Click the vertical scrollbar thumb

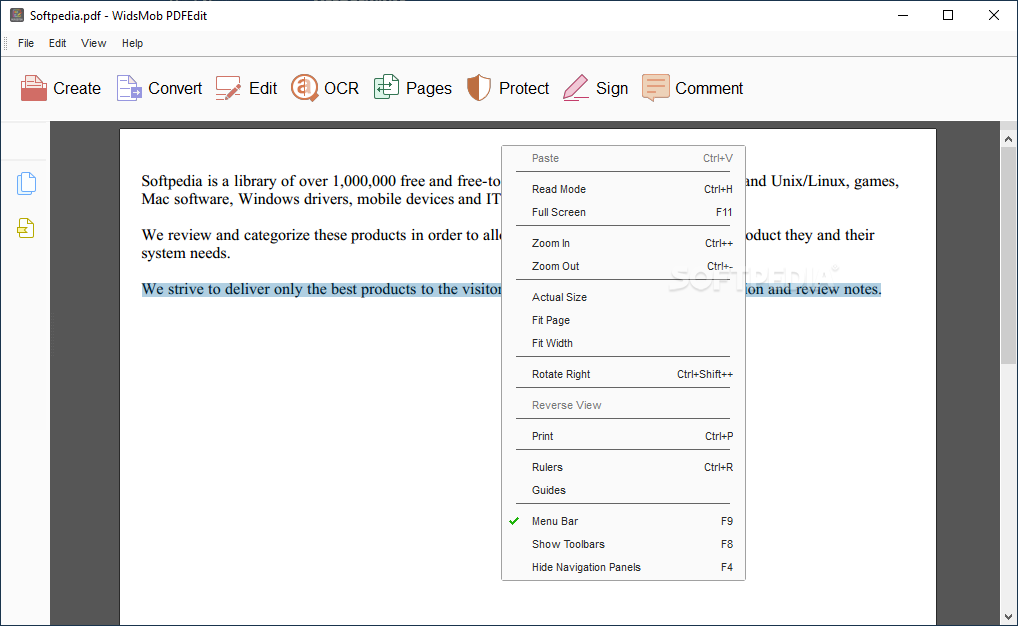[1008, 255]
